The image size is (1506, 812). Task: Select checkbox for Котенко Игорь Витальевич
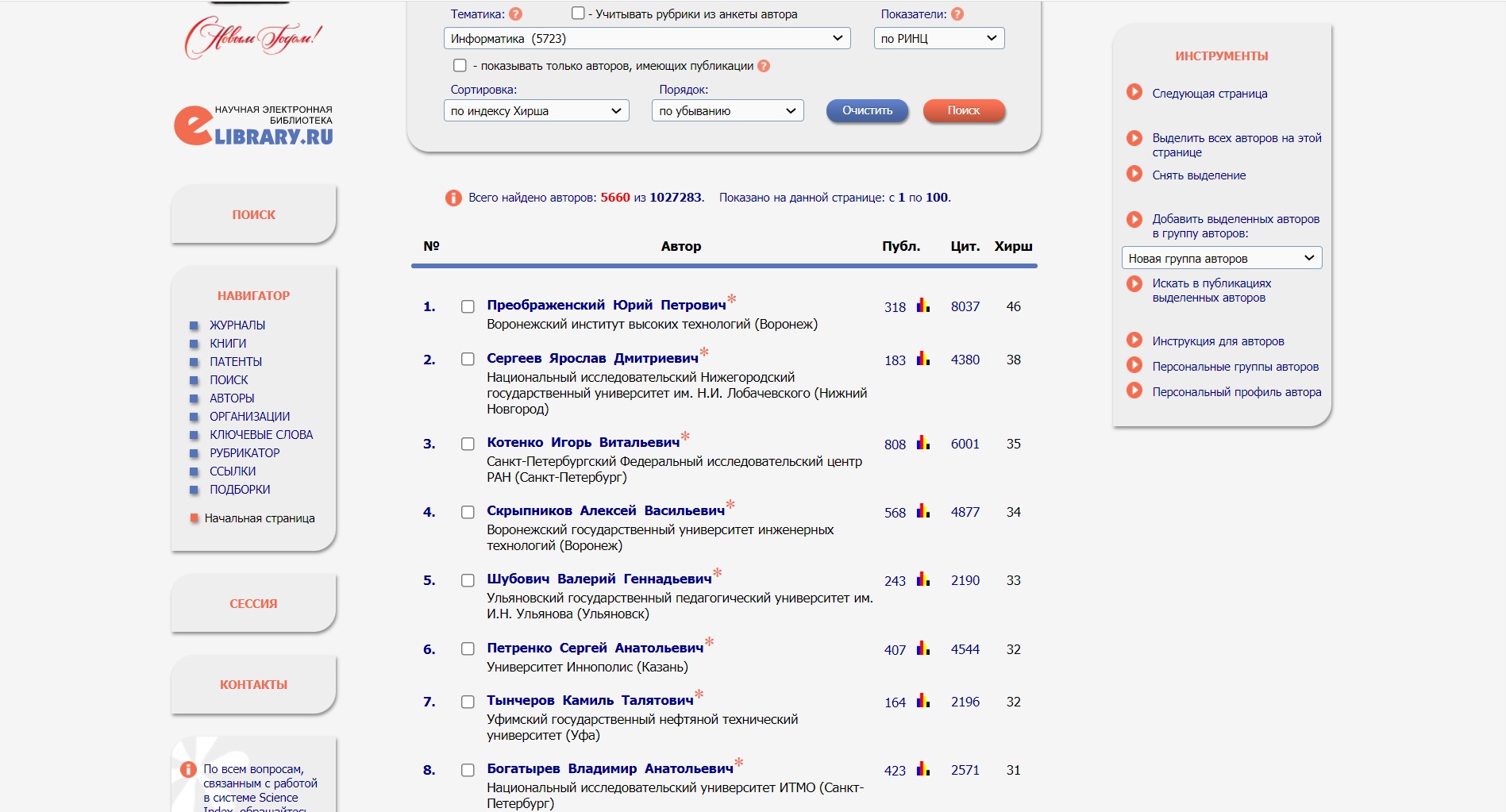(468, 444)
